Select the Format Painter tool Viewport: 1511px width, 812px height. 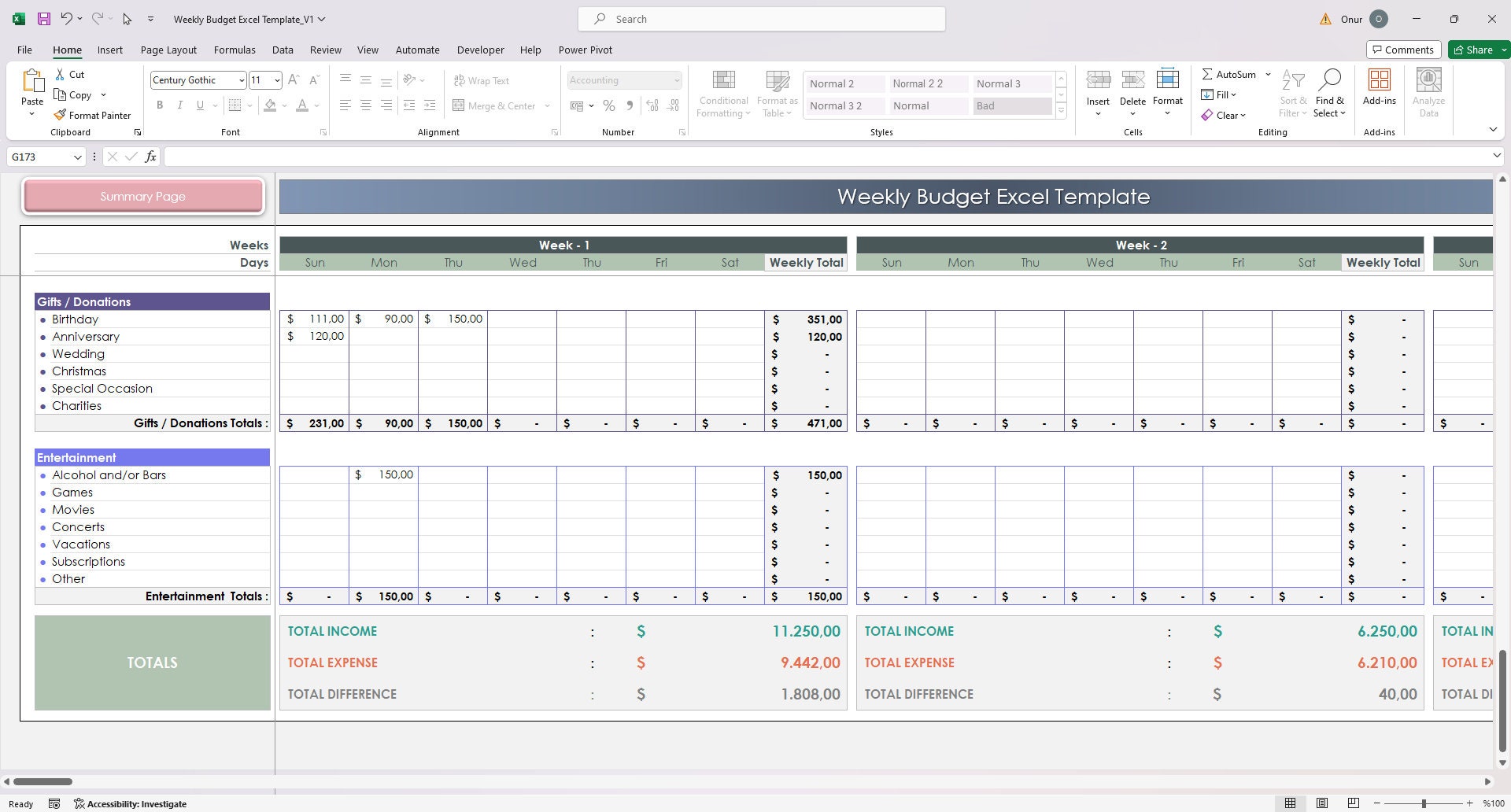tap(92, 115)
